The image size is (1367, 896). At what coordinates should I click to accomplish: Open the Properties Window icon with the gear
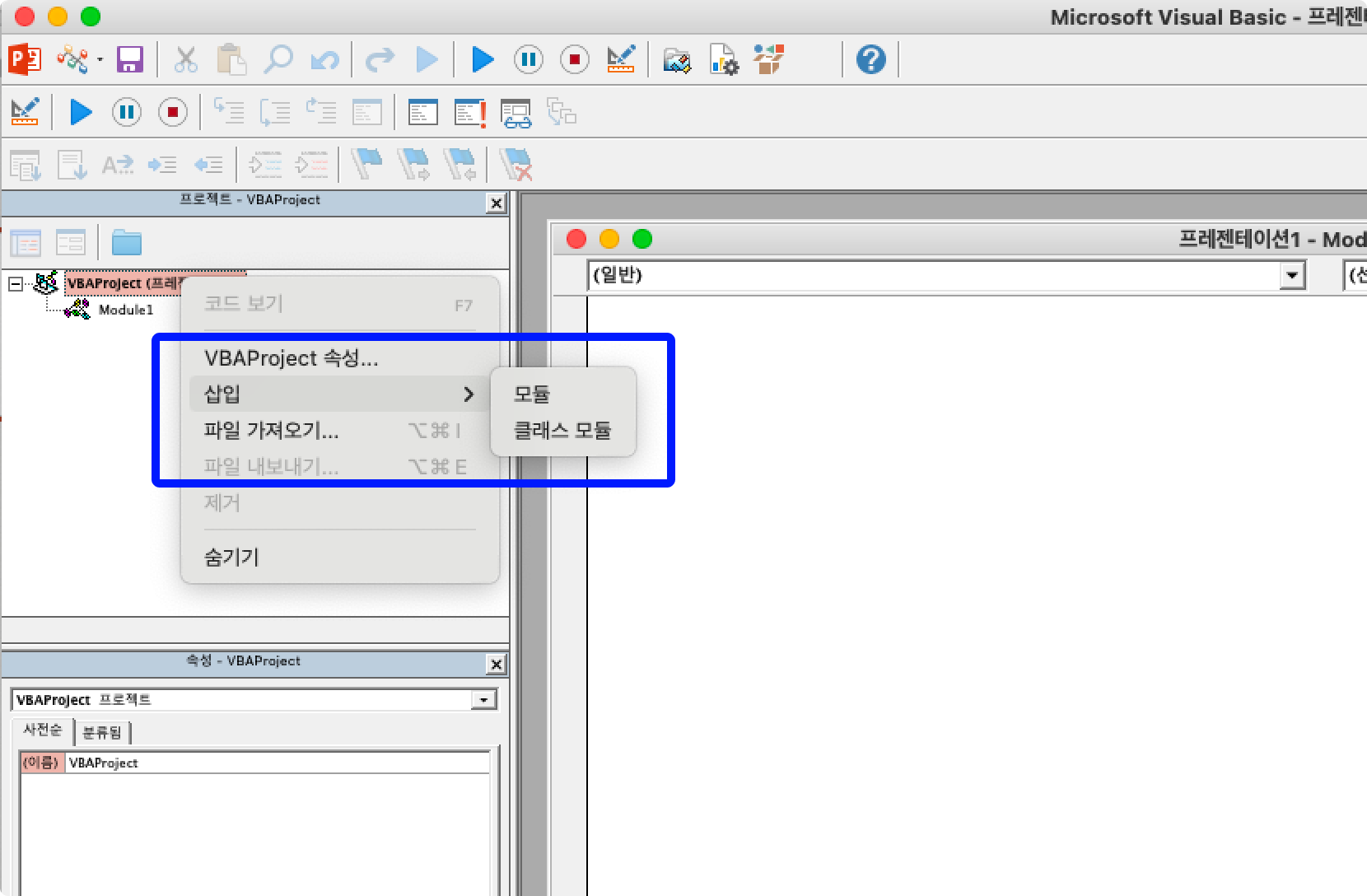point(724,59)
